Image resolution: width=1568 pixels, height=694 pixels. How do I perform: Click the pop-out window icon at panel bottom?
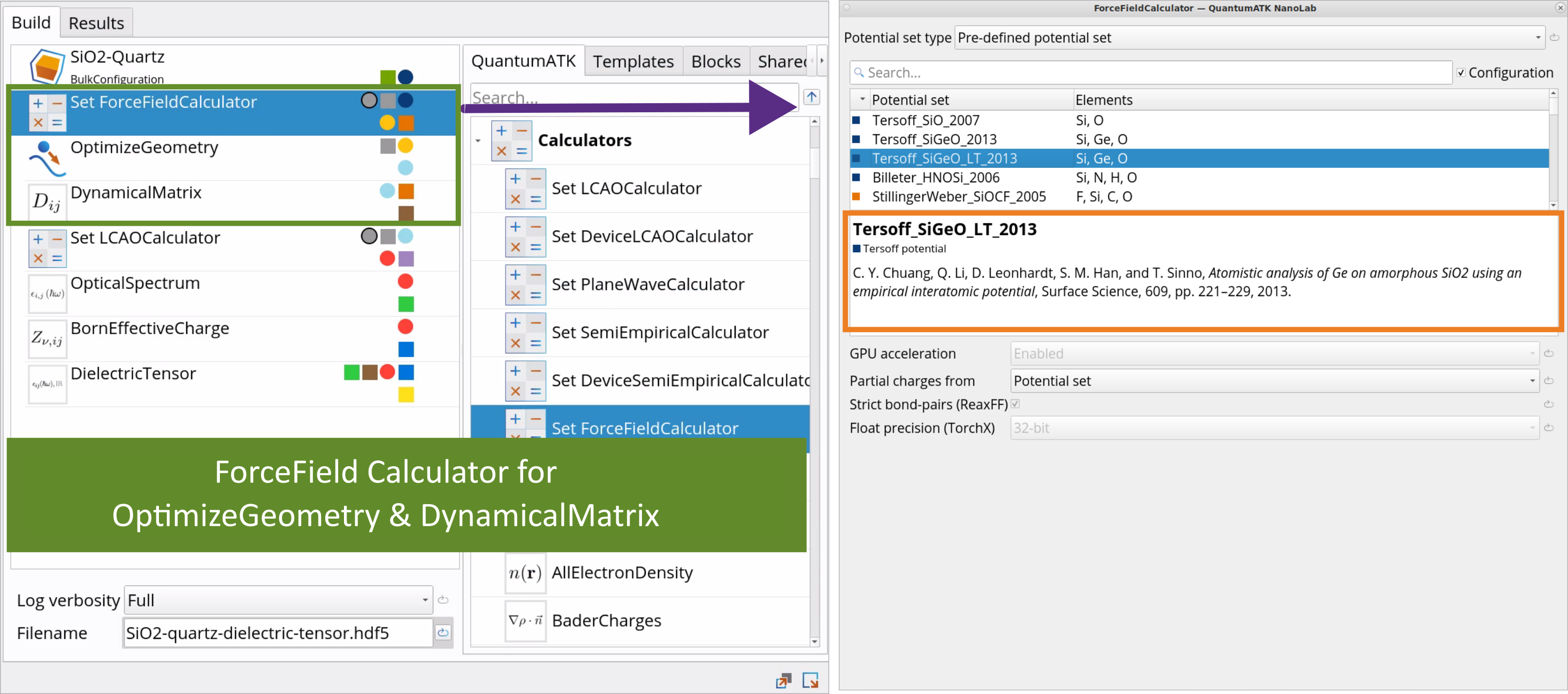(783, 680)
